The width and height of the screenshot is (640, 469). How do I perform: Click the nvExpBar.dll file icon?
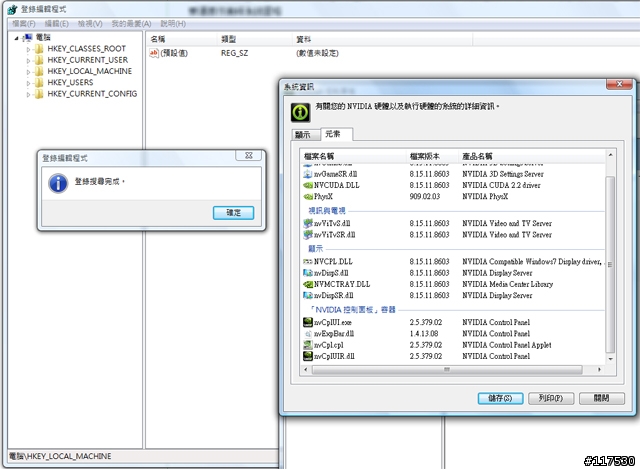[308, 334]
